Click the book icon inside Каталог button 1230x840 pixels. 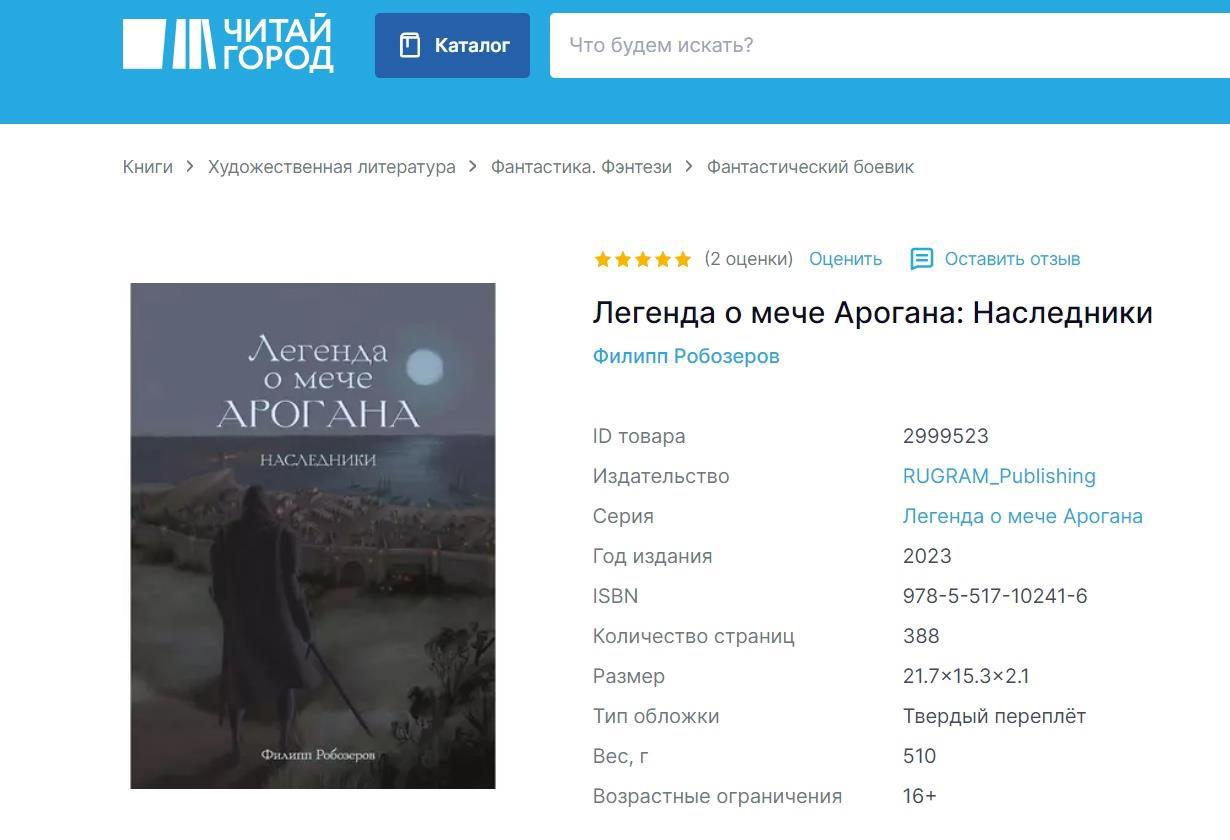pos(410,45)
